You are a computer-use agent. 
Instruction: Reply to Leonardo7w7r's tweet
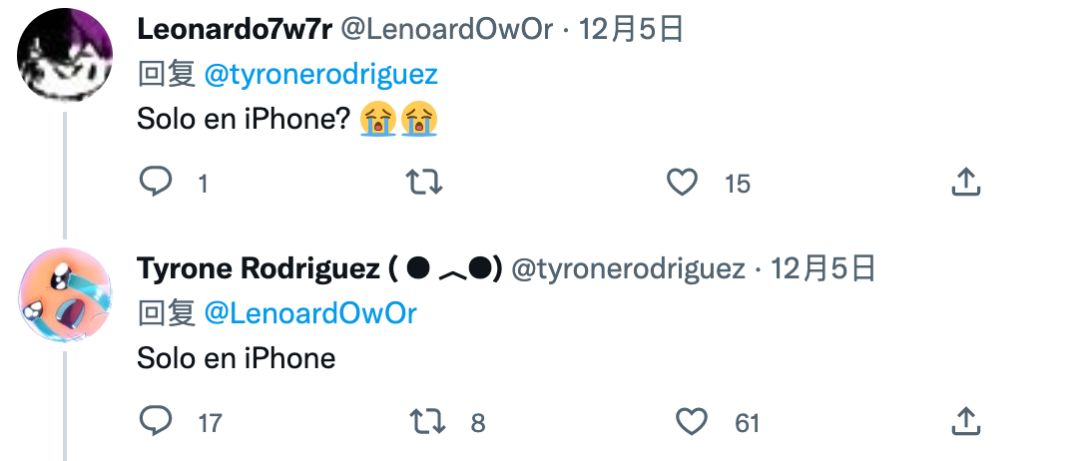(155, 182)
